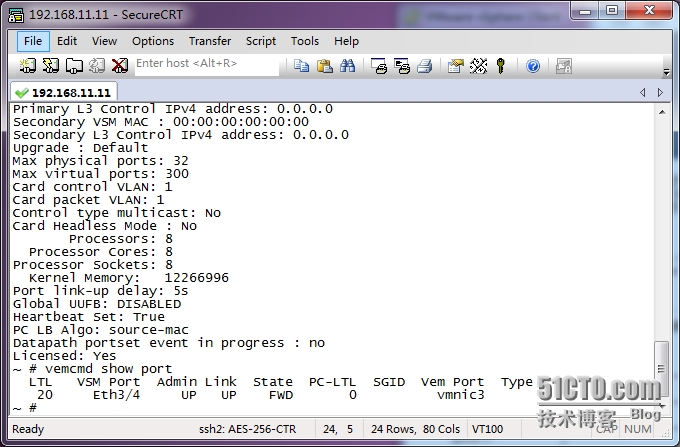Click ssh2: AES-256-CTR in status bar

click(247, 429)
